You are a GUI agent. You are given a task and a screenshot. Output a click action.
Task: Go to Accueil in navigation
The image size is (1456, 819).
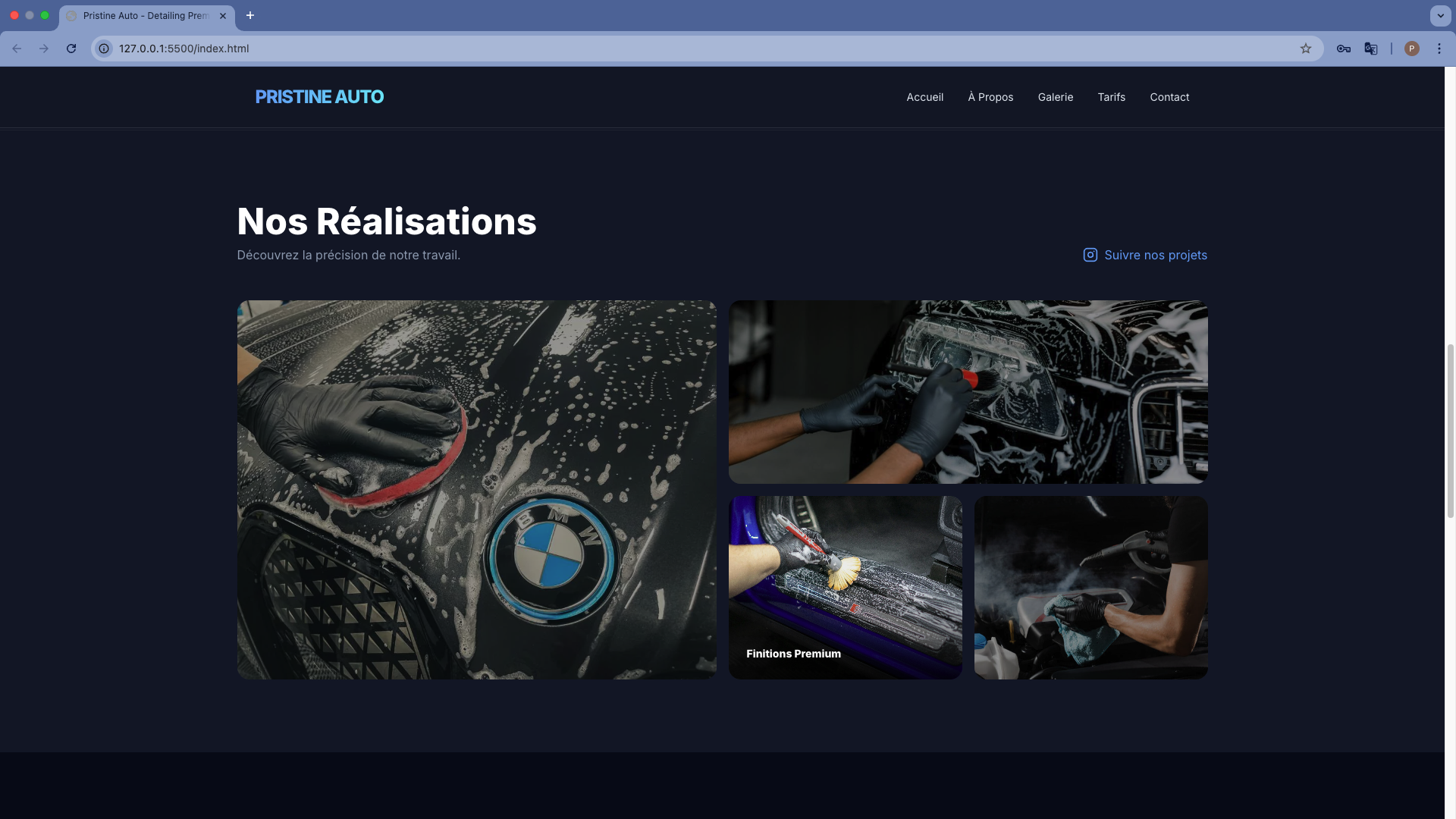tap(924, 97)
